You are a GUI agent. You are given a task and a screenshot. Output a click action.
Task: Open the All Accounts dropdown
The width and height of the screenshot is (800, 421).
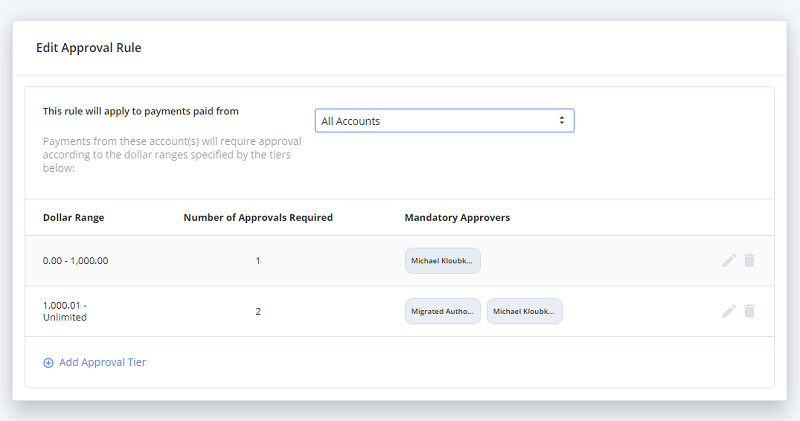click(444, 121)
